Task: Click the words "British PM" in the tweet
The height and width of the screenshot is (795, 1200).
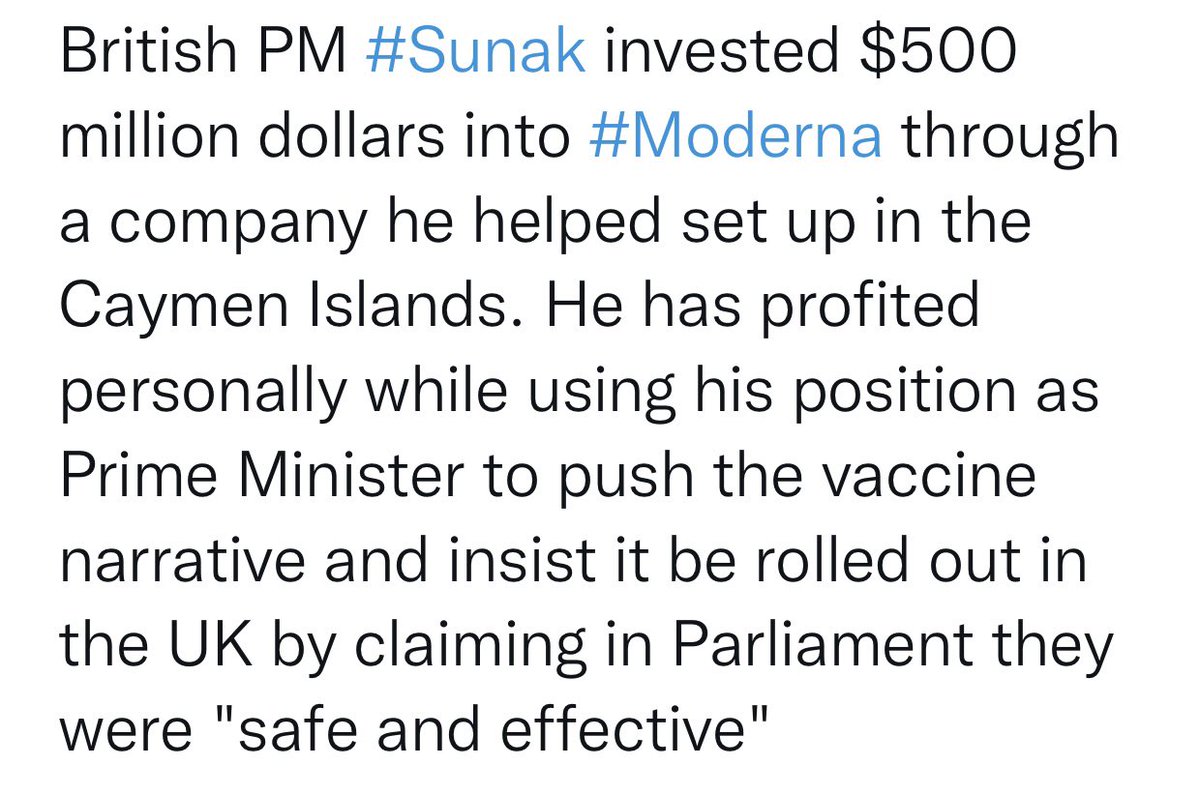Action: (203, 52)
